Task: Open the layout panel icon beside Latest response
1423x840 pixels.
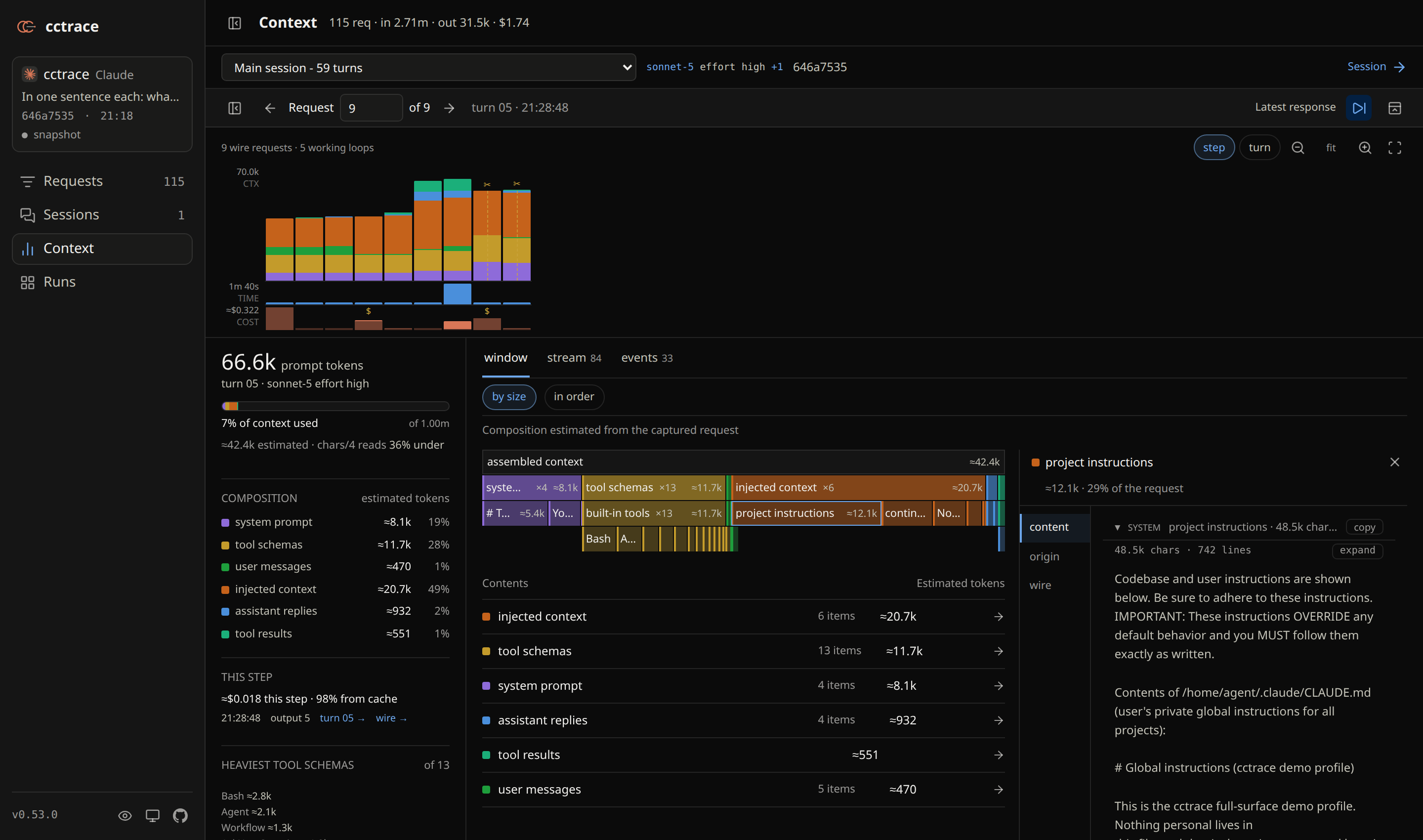Action: [x=1395, y=108]
